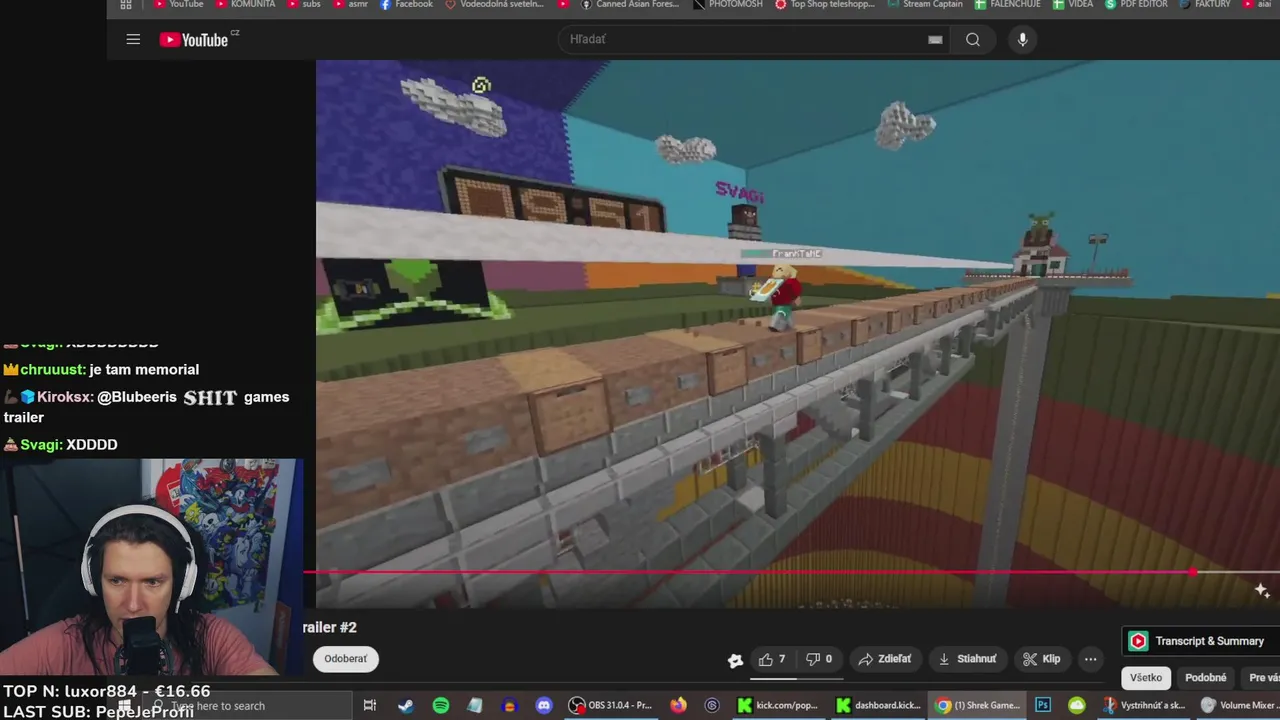Open Steam from the taskbar
Screen dimensions: 1280x720
[x=406, y=705]
